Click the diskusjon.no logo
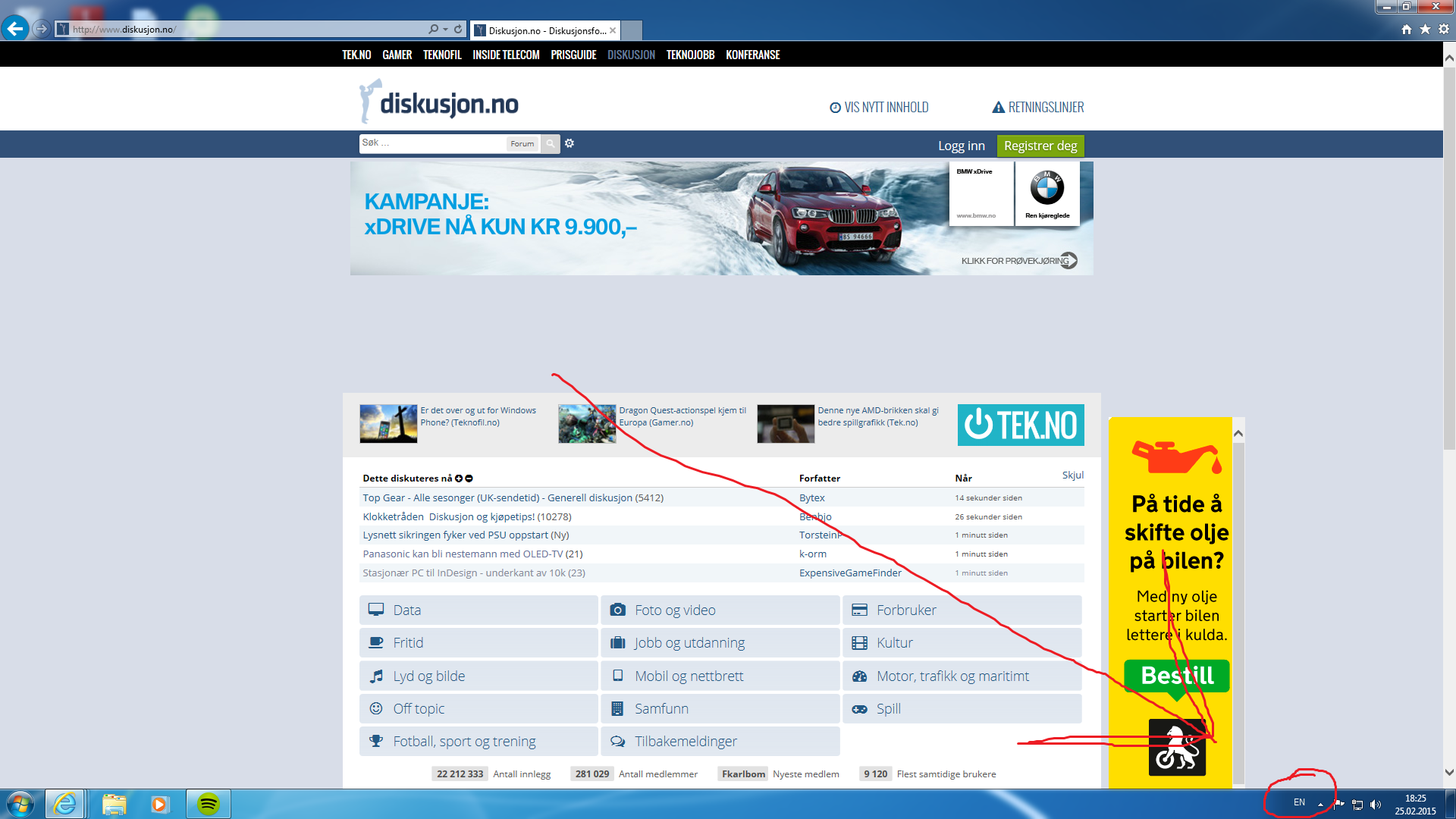1456x819 pixels. 439,102
